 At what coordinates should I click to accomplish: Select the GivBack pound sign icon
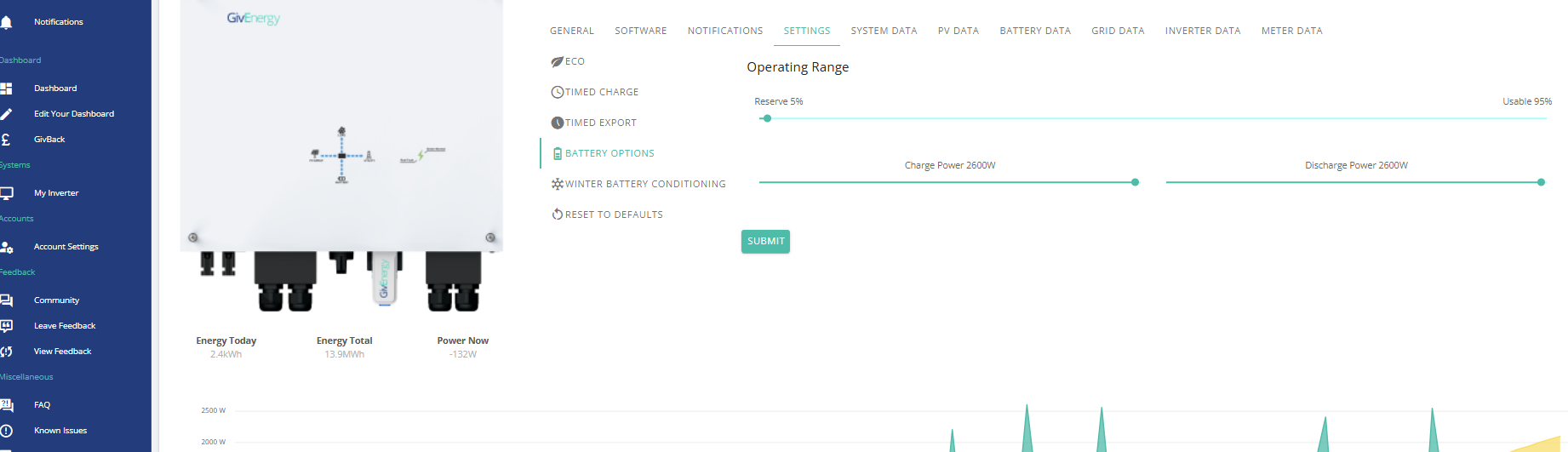(x=6, y=140)
